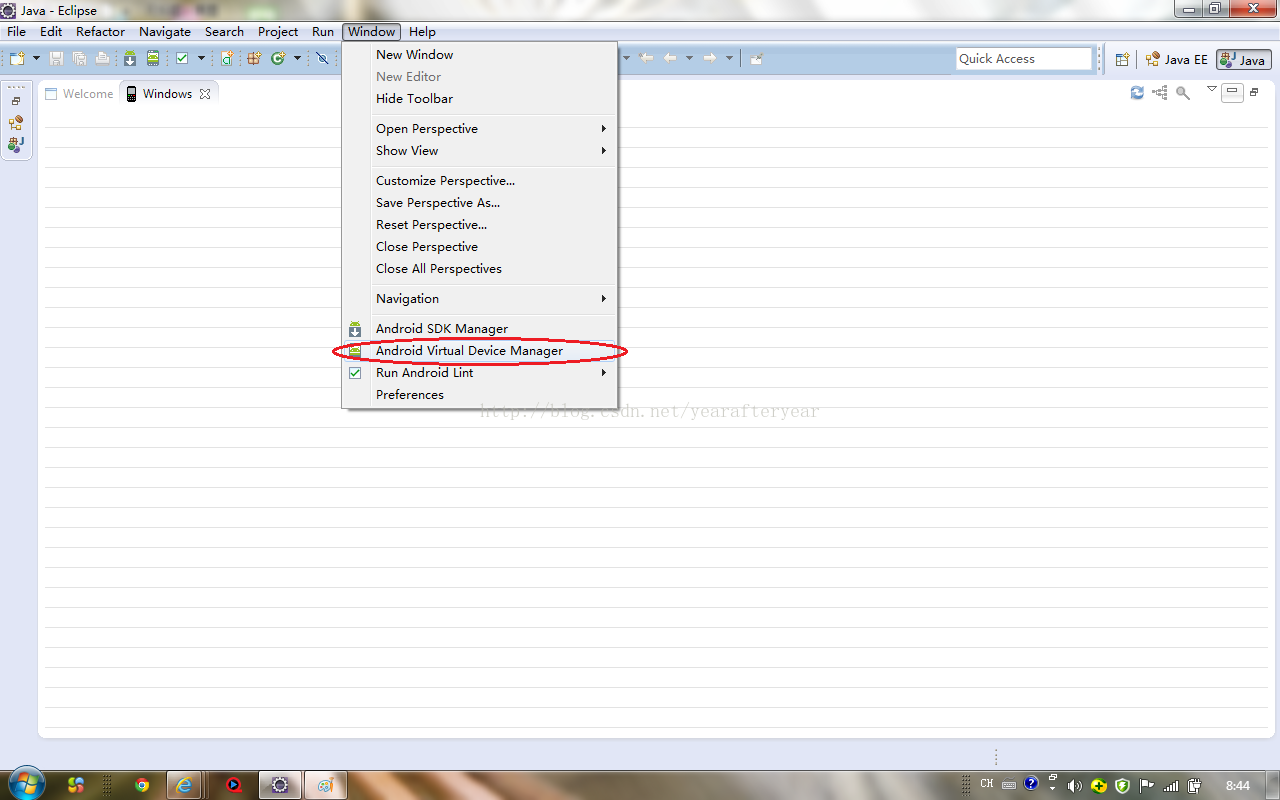1280x800 pixels.
Task: Click the Open Perspective icon
Action: click(1122, 60)
